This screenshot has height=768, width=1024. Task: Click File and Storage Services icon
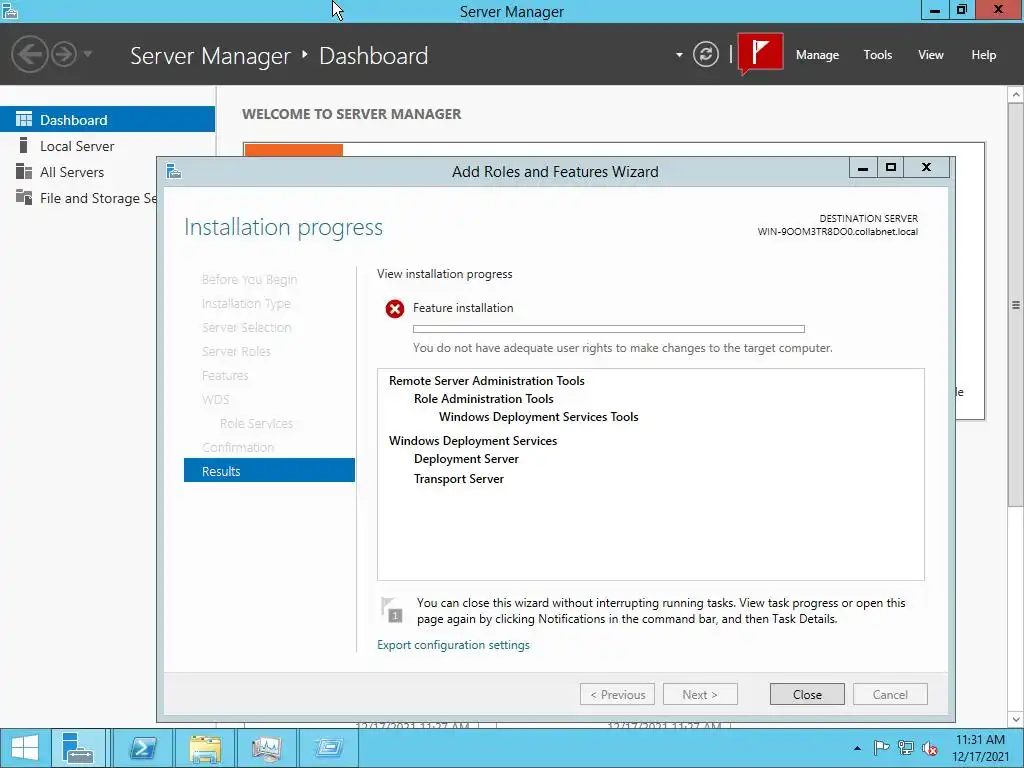(x=24, y=197)
